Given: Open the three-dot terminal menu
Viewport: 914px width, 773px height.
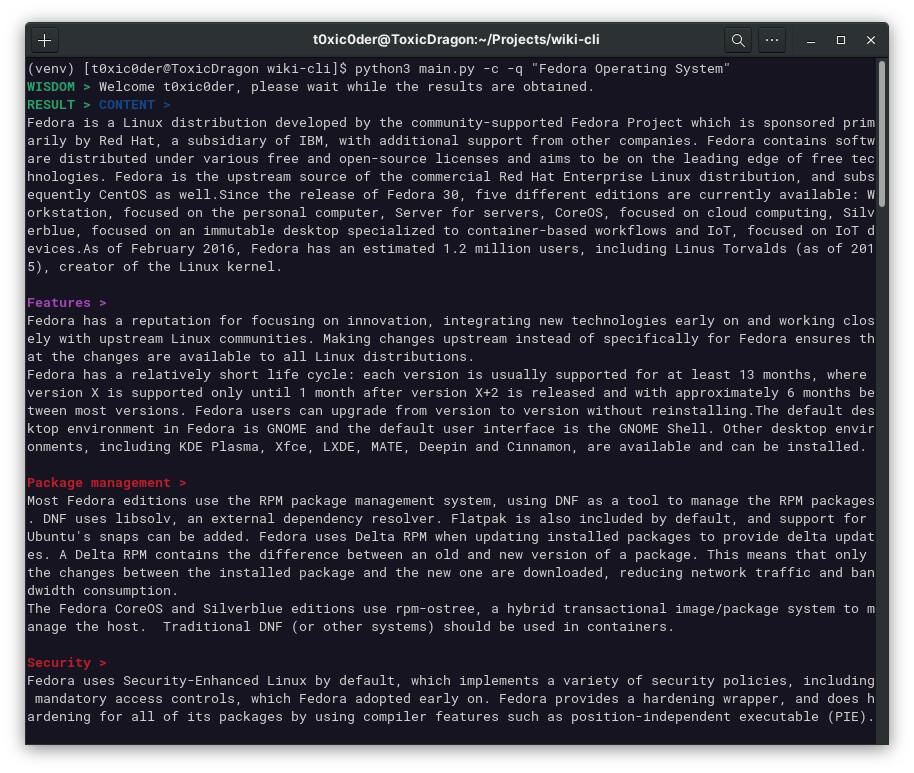Looking at the screenshot, I should pos(772,40).
